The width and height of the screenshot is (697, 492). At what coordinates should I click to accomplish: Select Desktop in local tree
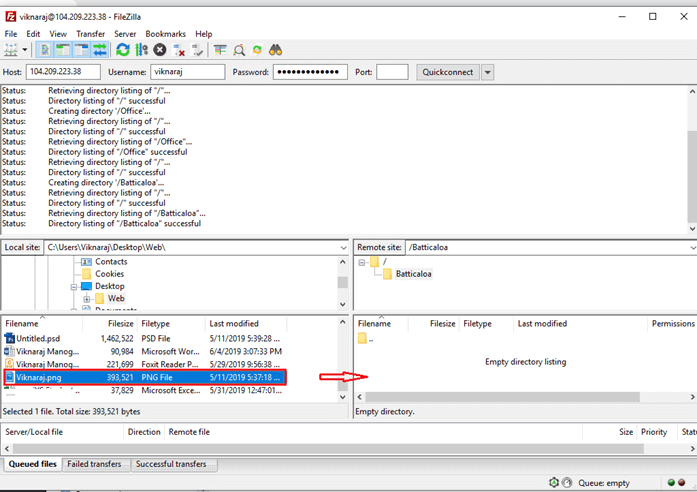[110, 286]
